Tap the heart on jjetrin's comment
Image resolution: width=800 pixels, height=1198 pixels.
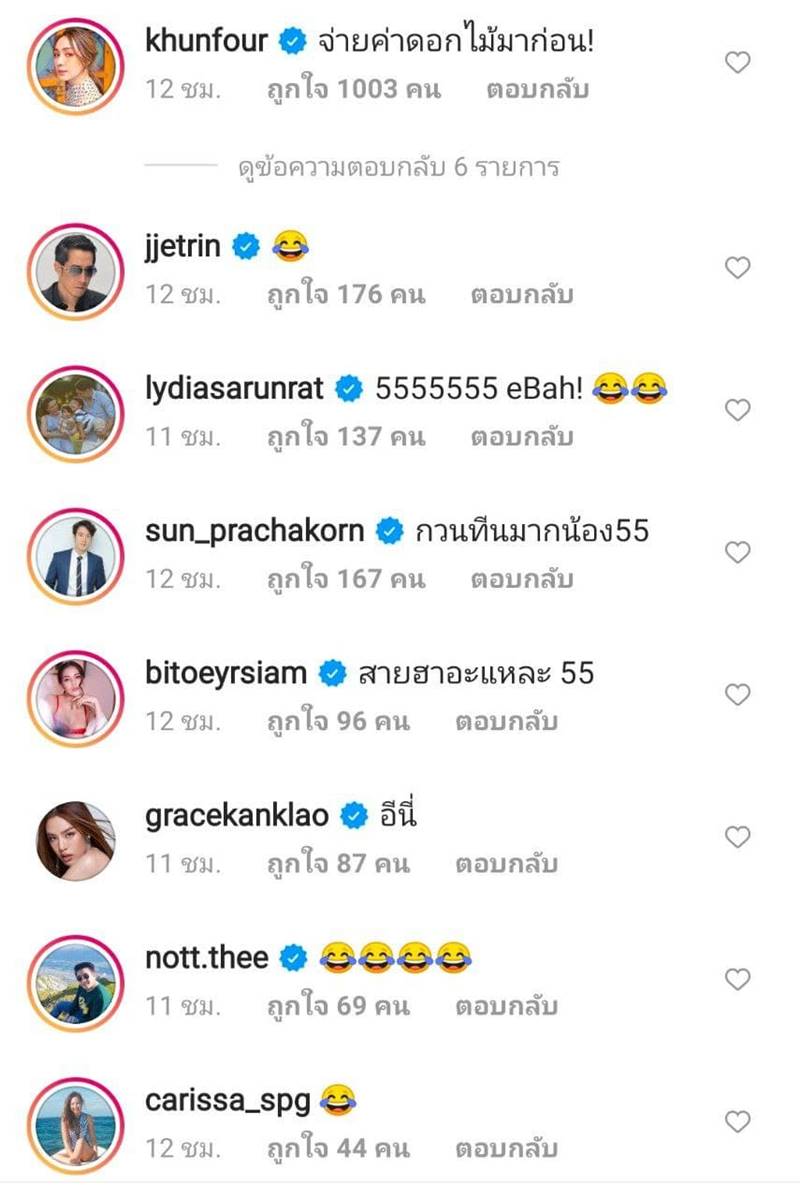737,268
